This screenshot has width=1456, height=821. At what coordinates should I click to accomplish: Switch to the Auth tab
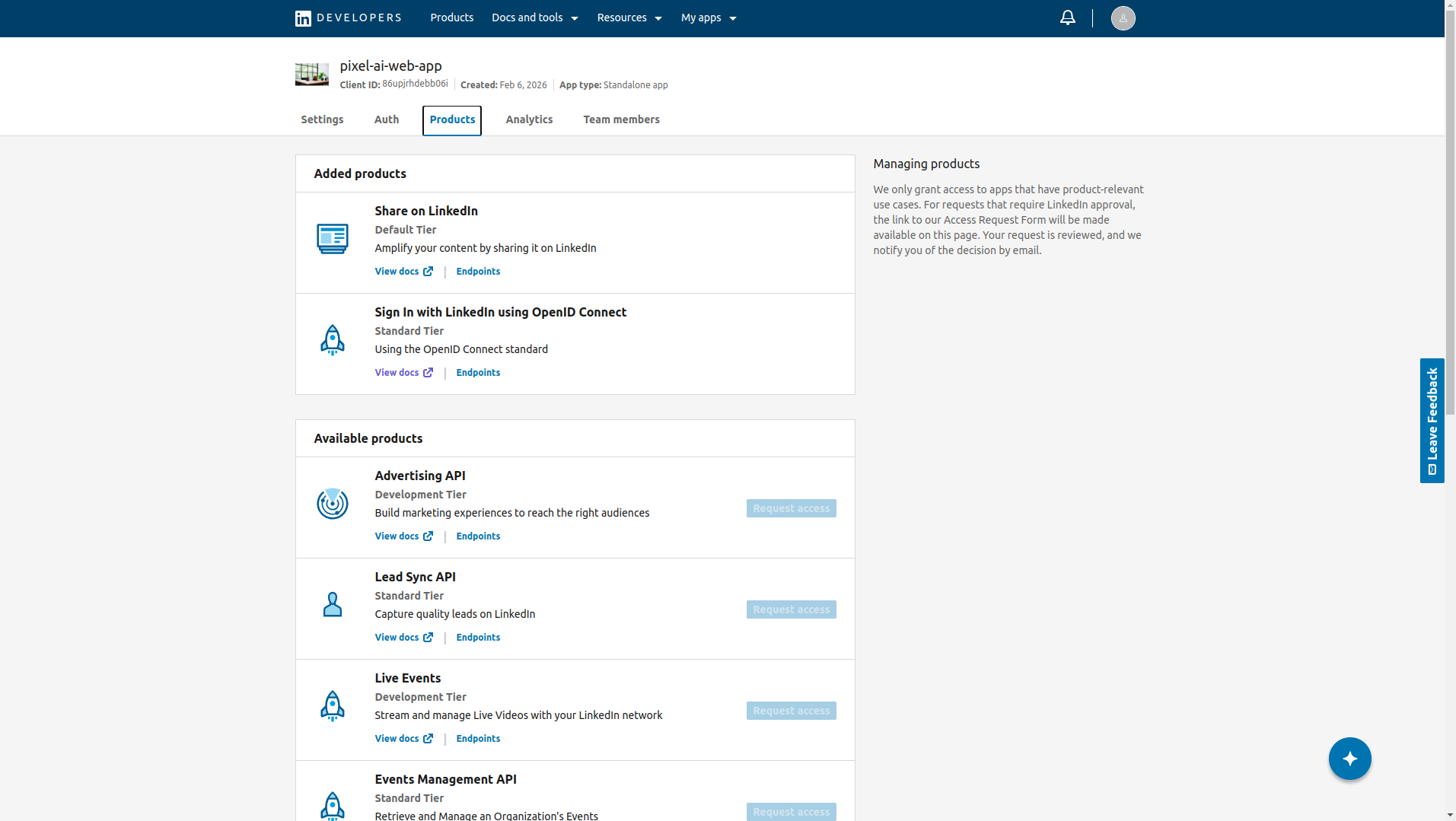pos(387,119)
